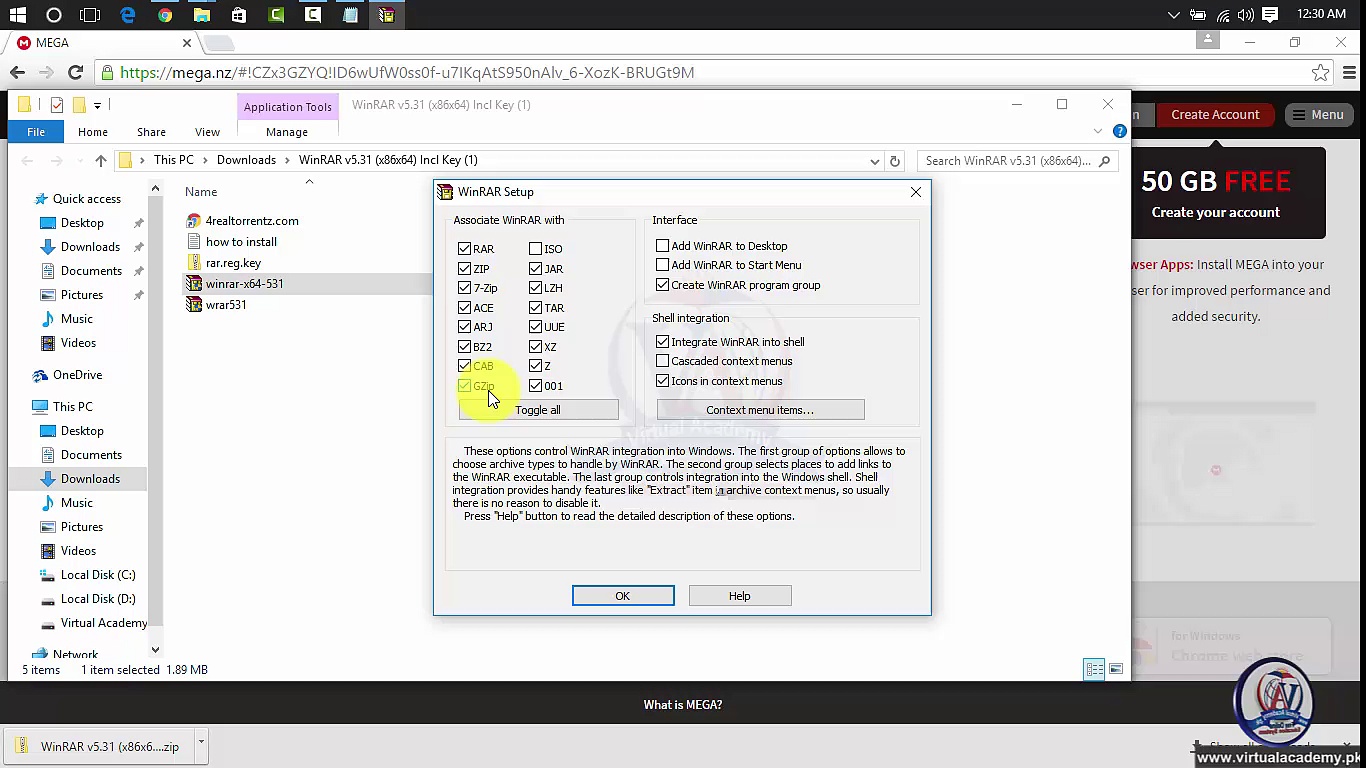
Task: Select Local Disk (C:) in navigation pane
Action: pyautogui.click(x=98, y=575)
